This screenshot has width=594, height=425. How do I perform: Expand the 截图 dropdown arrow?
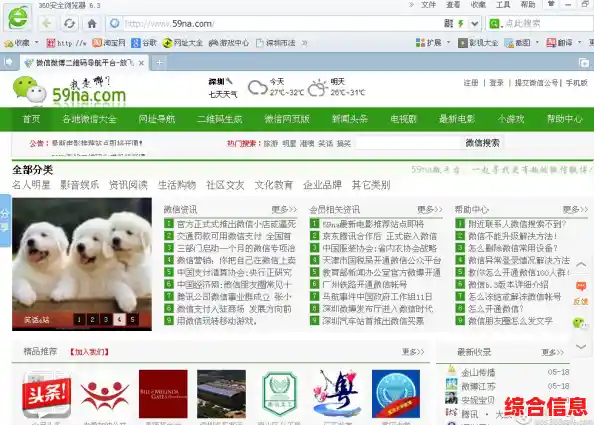[x=537, y=42]
